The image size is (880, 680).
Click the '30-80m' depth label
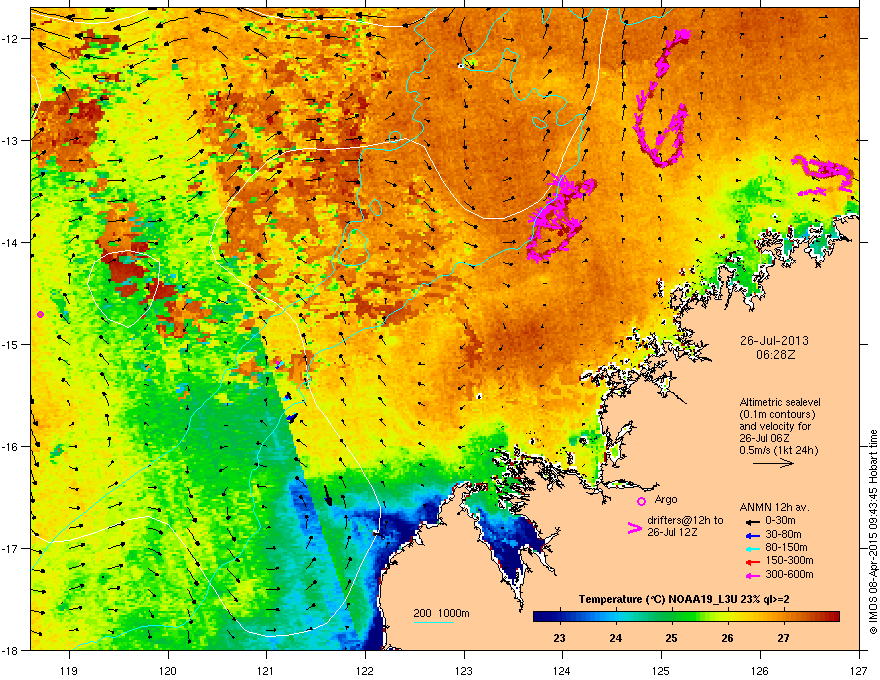pyautogui.click(x=783, y=535)
